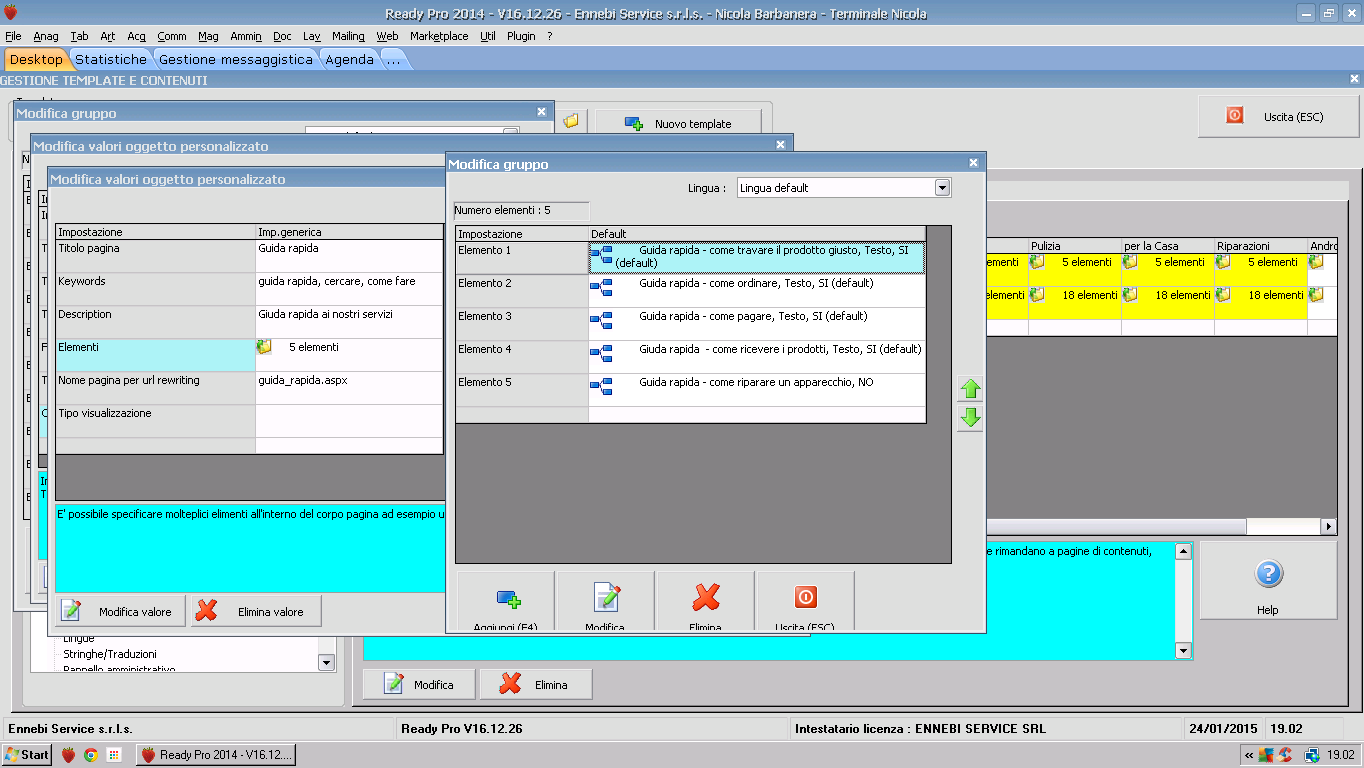This screenshot has height=768, width=1364.
Task: Click the folder icon in the Elementi row
Action: (x=264, y=348)
